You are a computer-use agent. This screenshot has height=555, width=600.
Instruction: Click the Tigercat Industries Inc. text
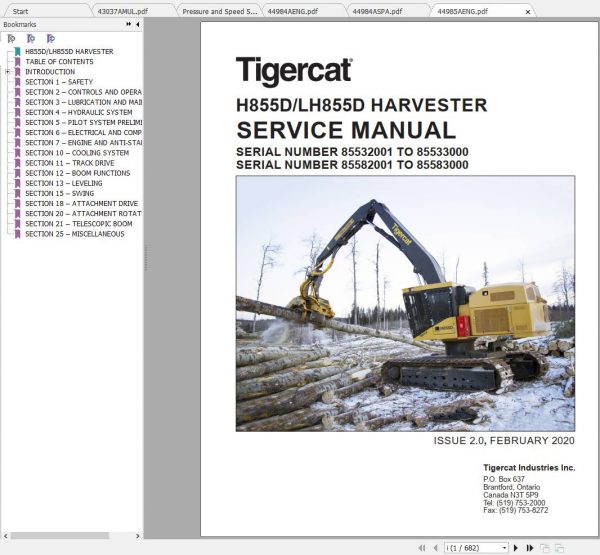529,467
